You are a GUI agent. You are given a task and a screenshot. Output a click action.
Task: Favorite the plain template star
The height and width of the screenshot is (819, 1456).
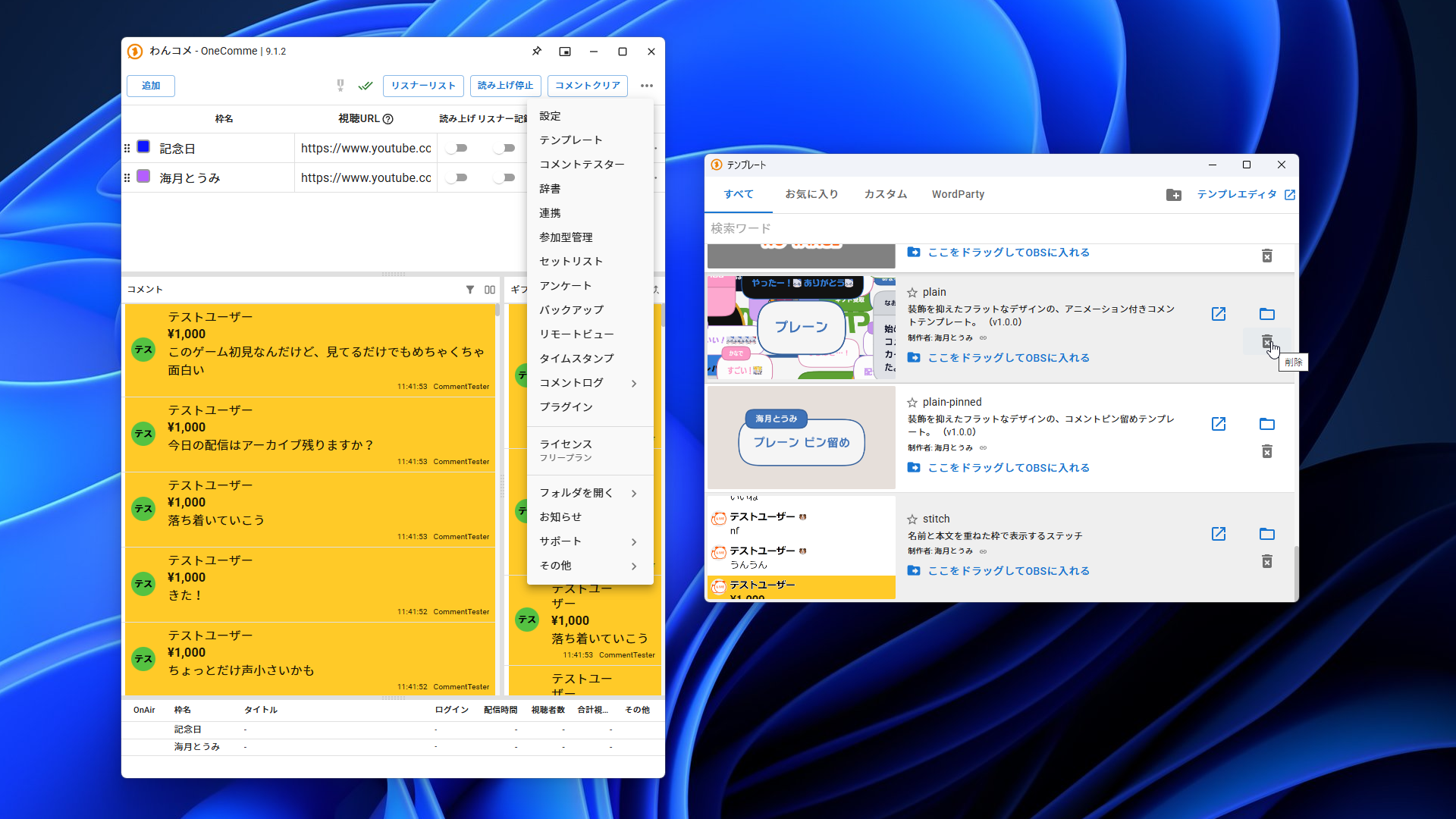912,293
